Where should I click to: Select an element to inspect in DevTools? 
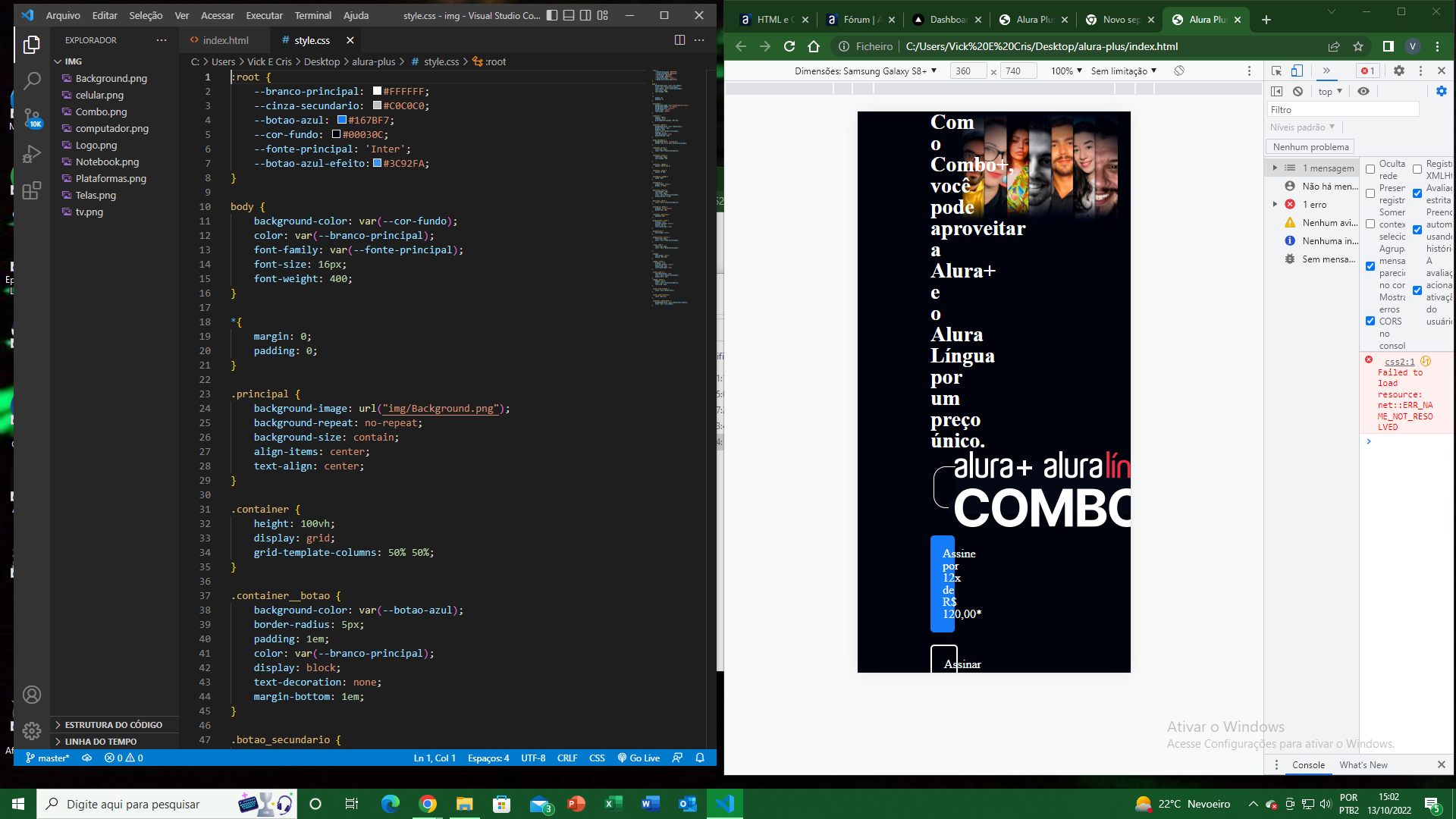[x=1277, y=71]
